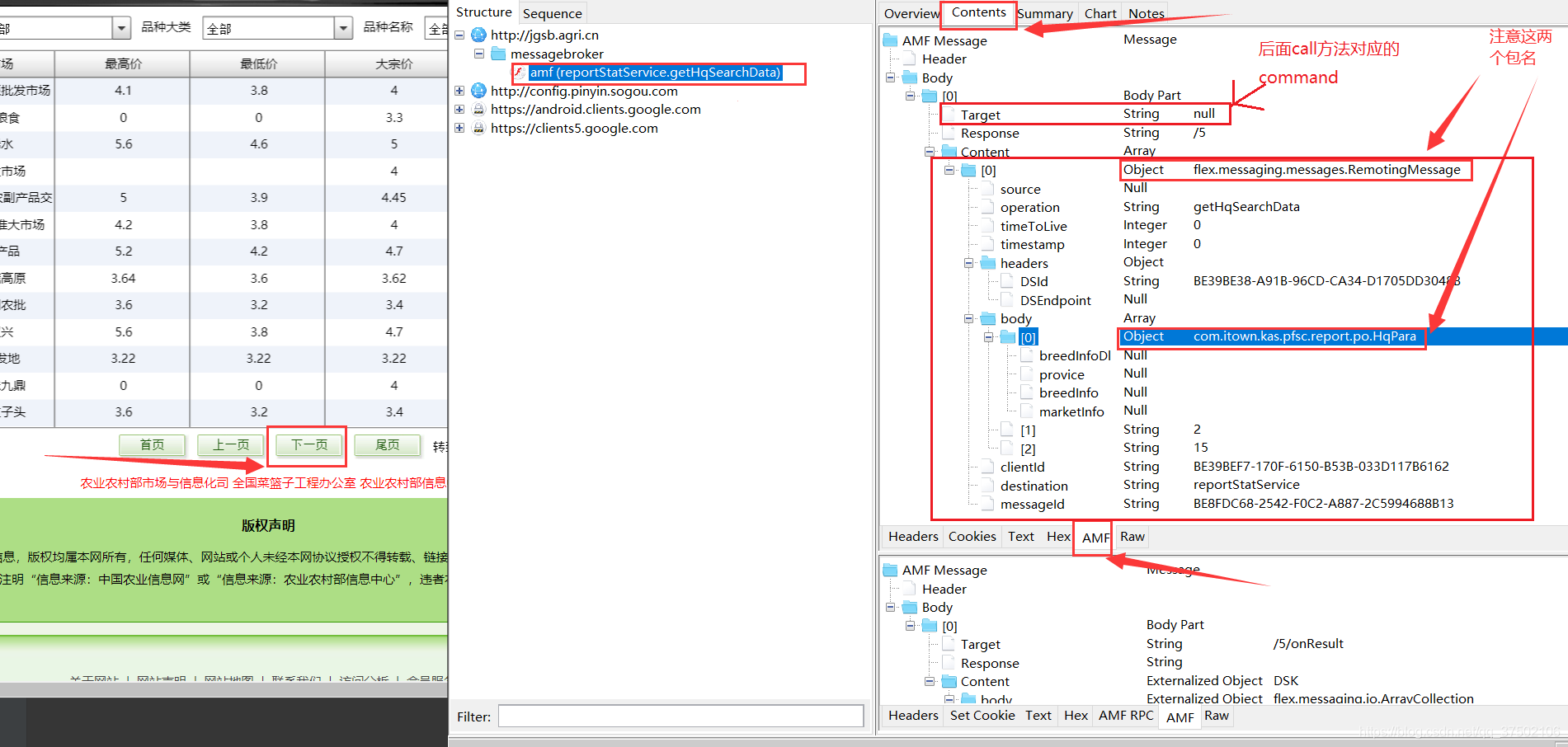Open the Overview tab
The height and width of the screenshot is (747, 1568).
pyautogui.click(x=911, y=13)
